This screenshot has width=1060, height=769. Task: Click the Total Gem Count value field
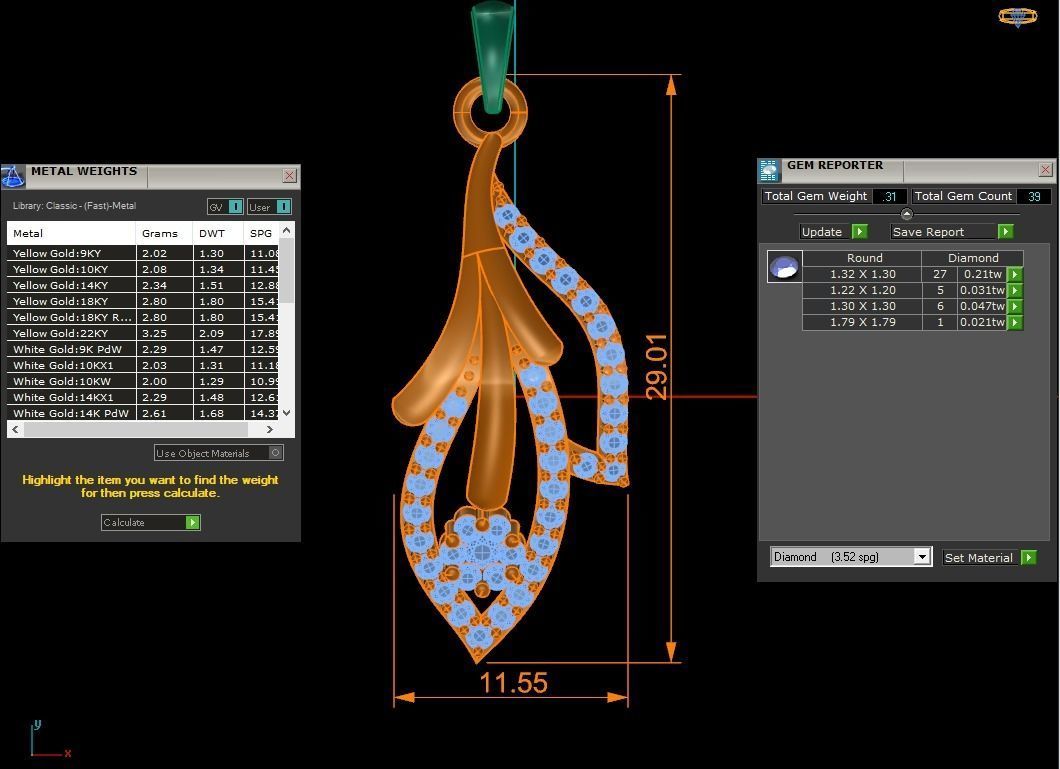(x=1034, y=196)
